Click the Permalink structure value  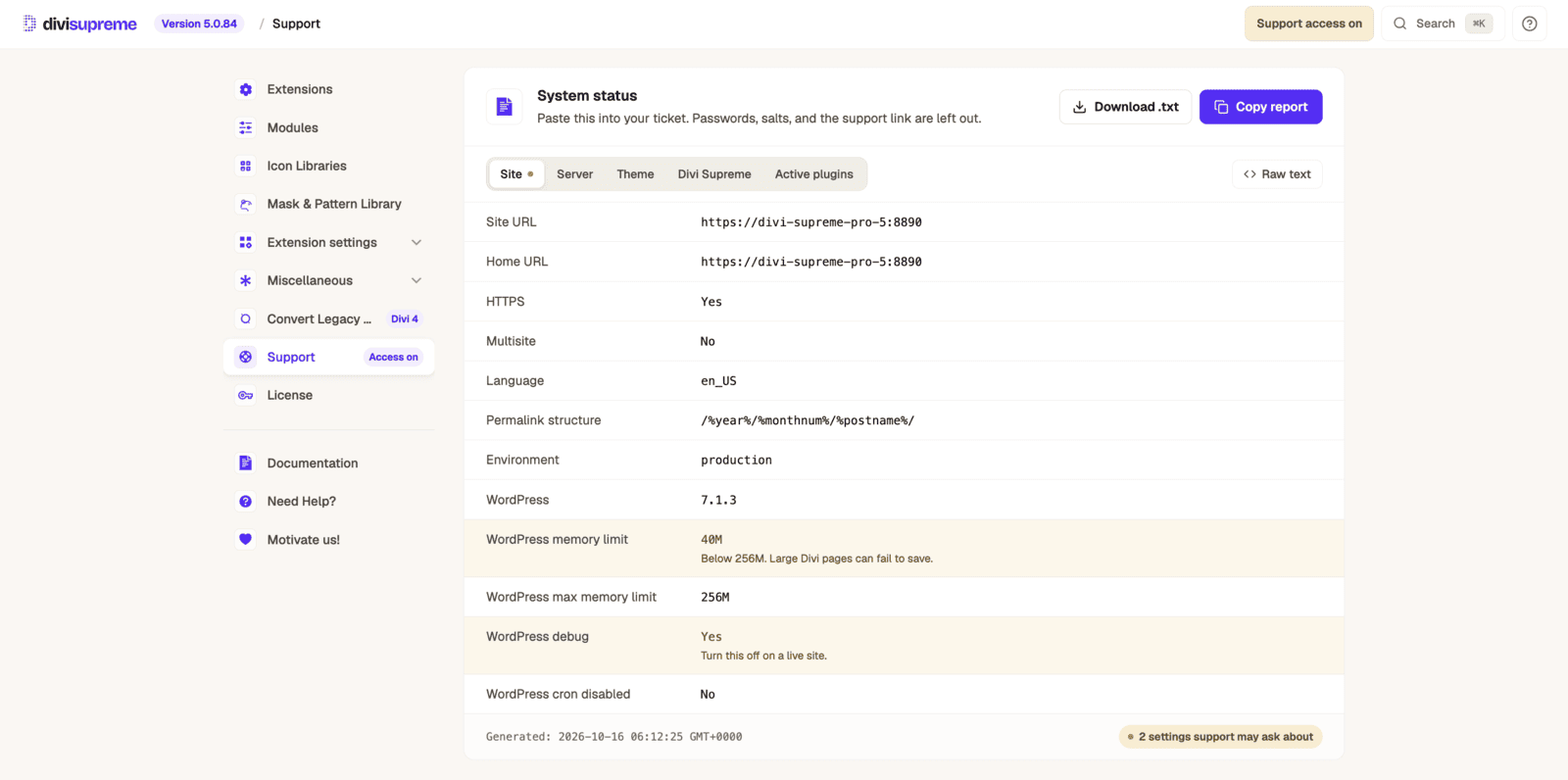click(x=808, y=420)
